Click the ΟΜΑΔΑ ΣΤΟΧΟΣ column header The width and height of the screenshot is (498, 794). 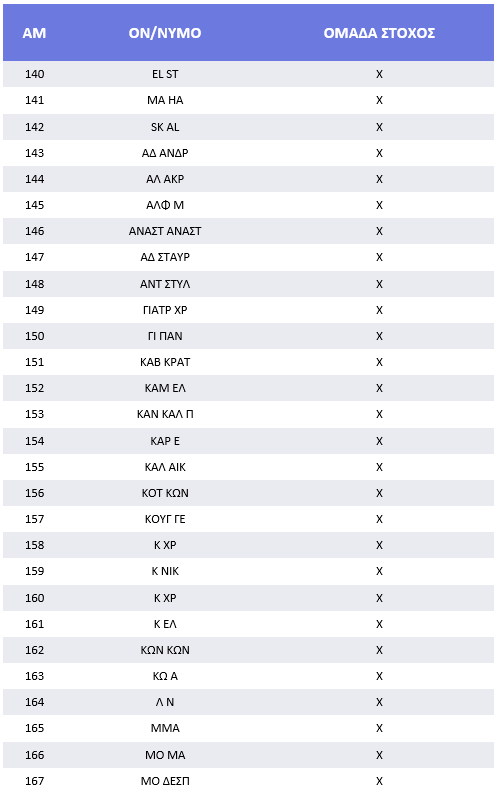click(379, 33)
